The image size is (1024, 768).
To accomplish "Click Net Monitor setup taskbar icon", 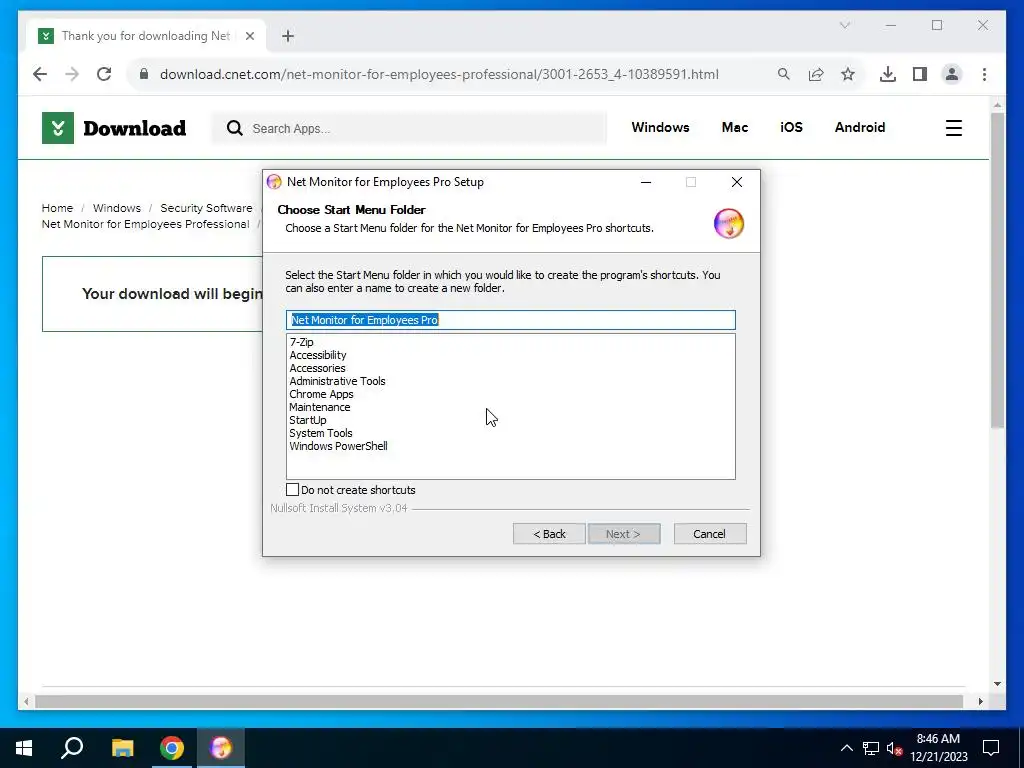I will (221, 748).
